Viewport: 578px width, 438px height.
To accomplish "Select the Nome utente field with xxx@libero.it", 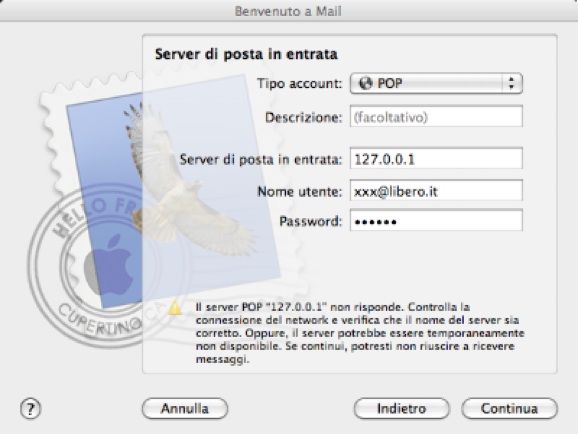I will 436,191.
